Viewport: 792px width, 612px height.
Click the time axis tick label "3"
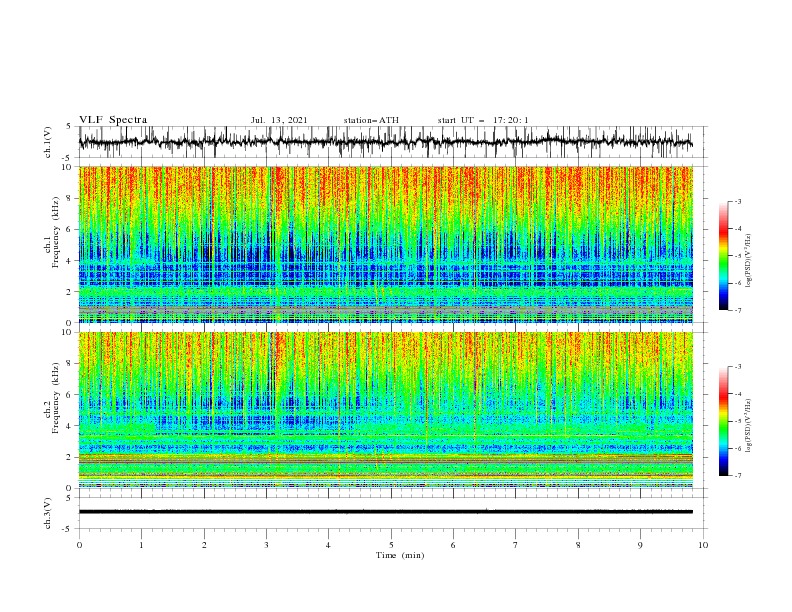click(266, 545)
